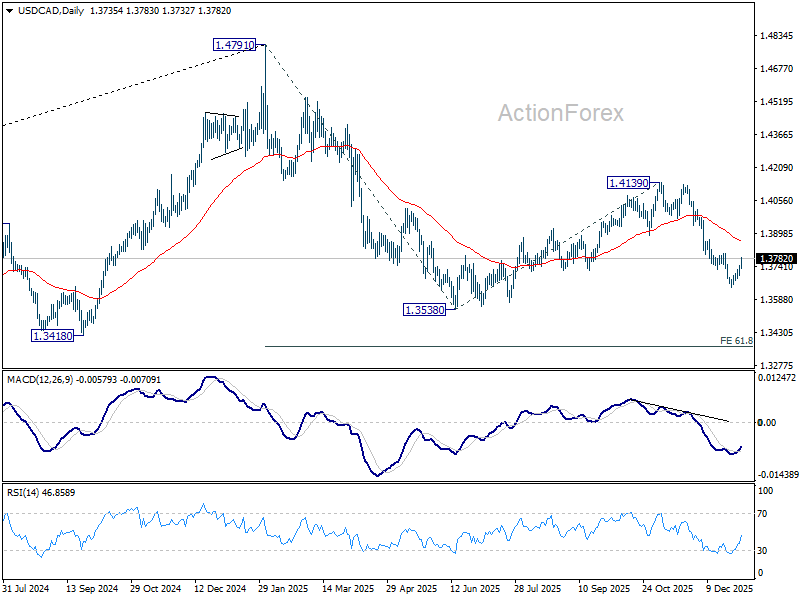Select the MACD(12,26,9) indicator label

click(40, 380)
